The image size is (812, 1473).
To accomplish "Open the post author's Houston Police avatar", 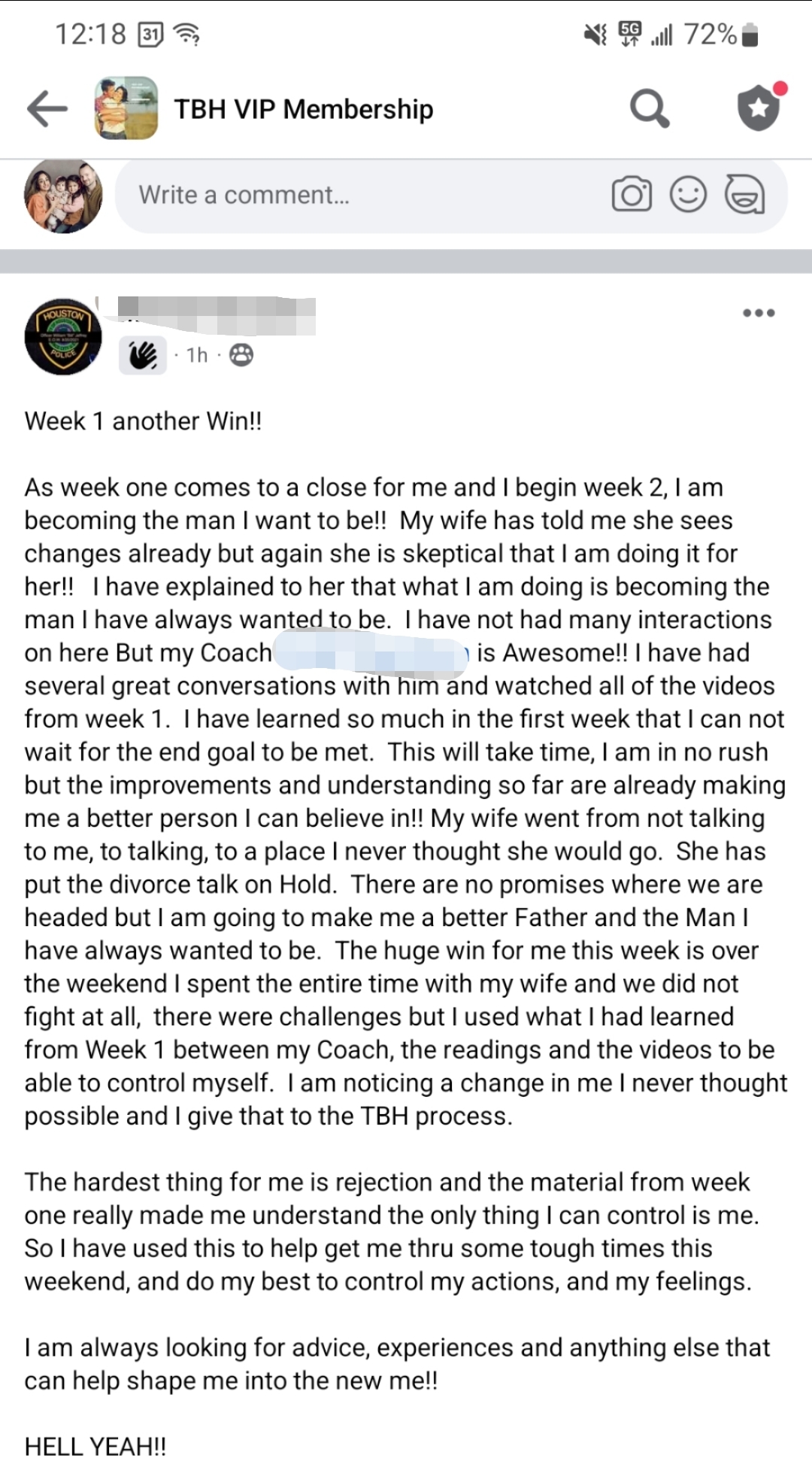I will tap(63, 336).
